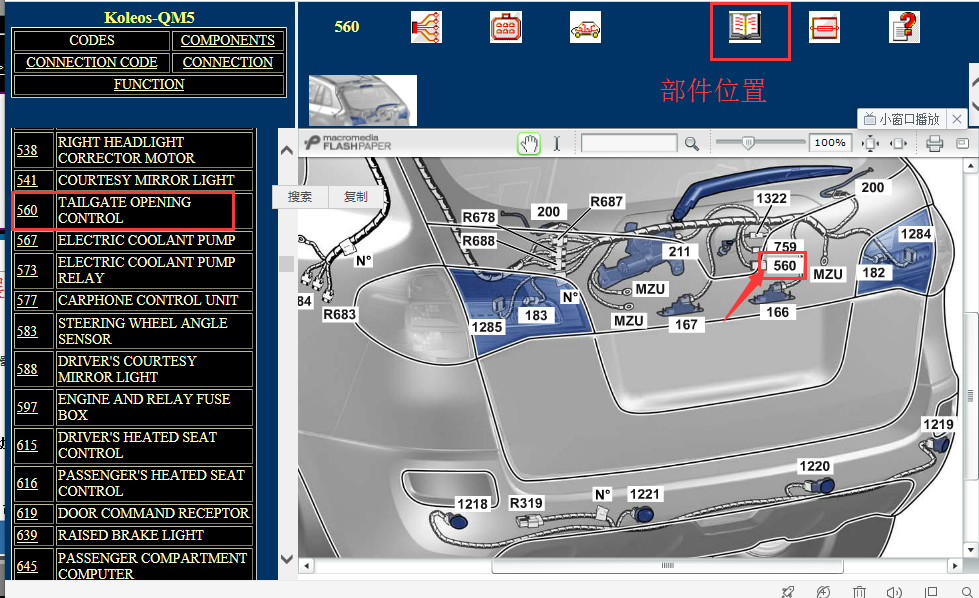
Task: Open the vehicle location icon
Action: (x=585, y=27)
